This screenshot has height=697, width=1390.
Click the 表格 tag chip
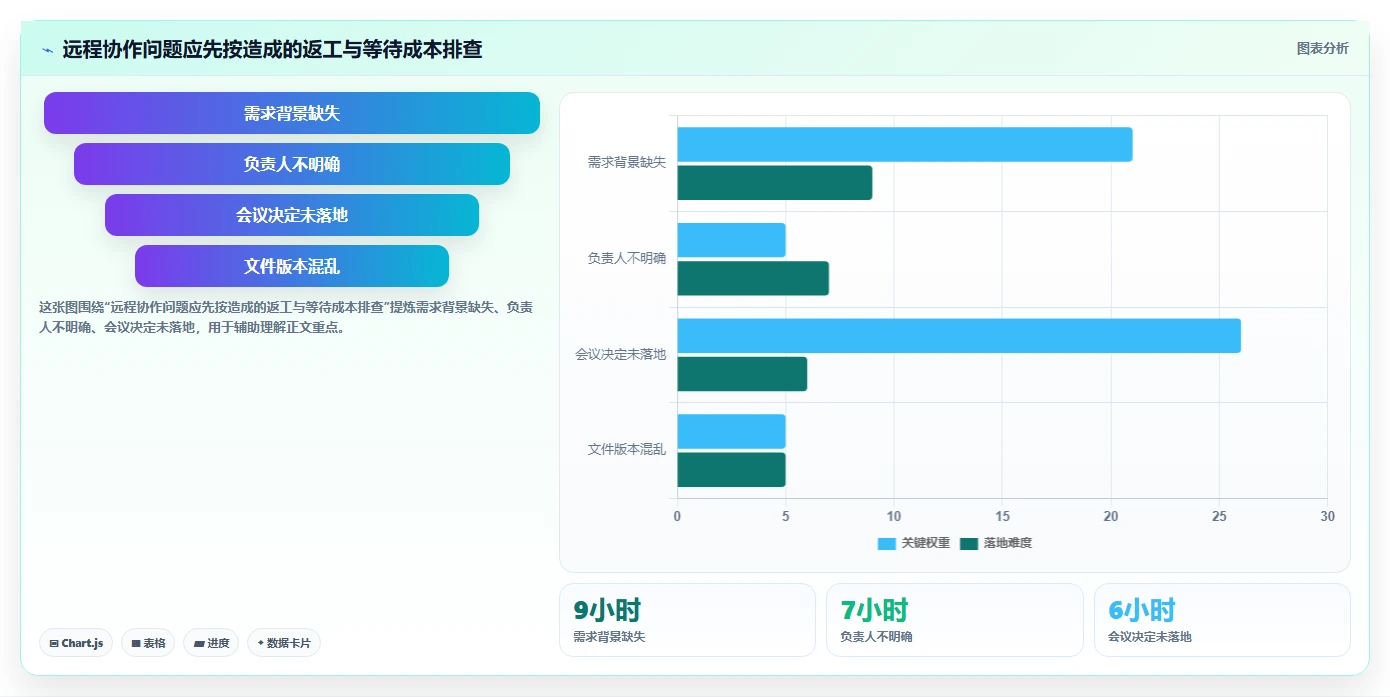pos(148,643)
